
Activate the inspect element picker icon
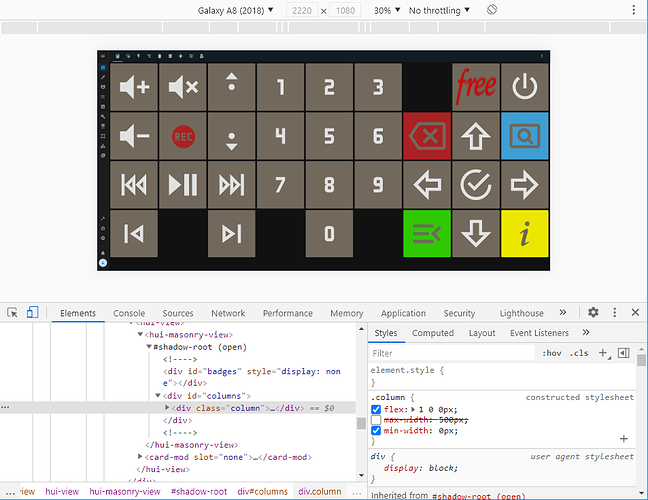pos(12,312)
